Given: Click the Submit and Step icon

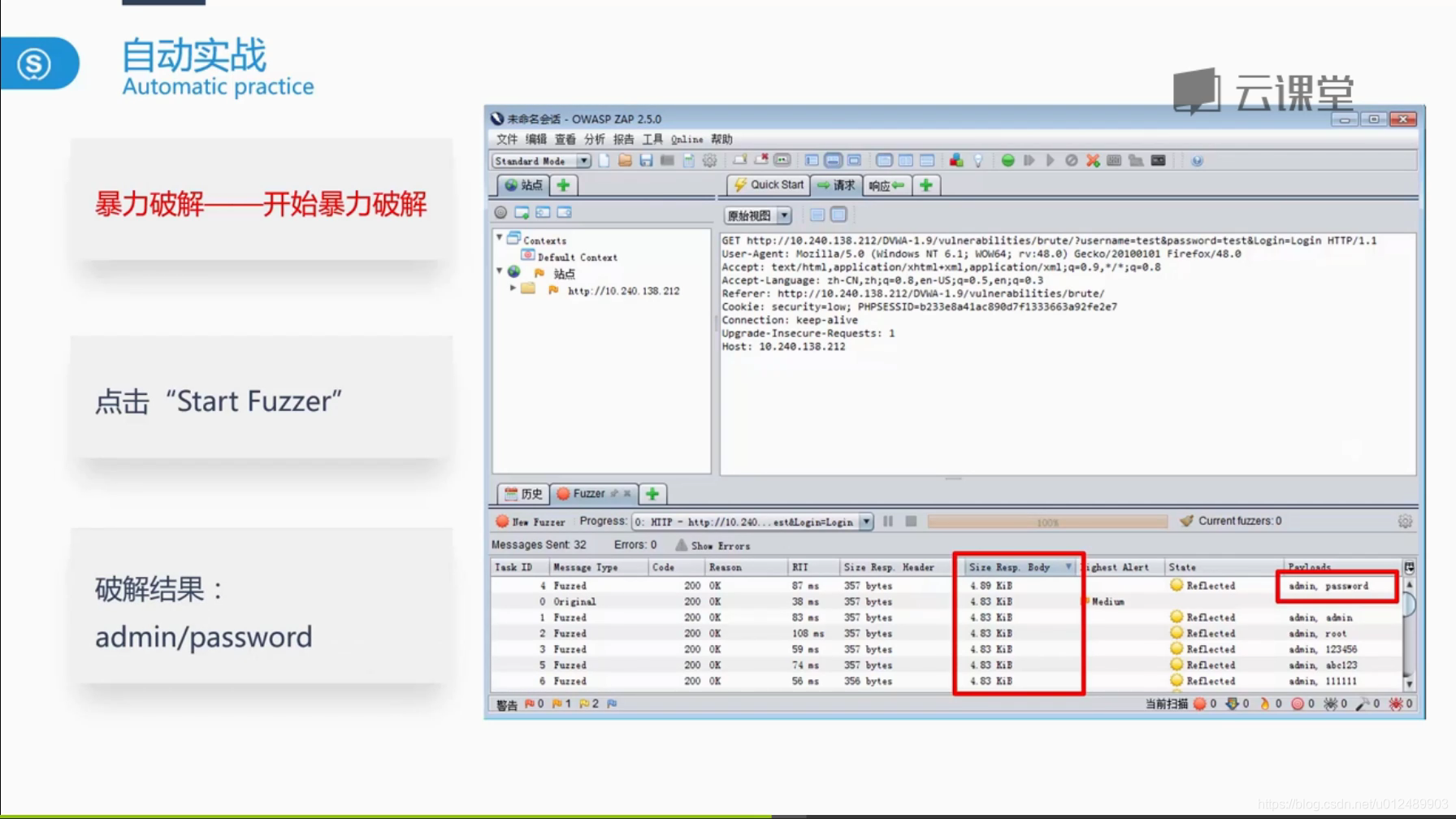Looking at the screenshot, I should point(1029,161).
